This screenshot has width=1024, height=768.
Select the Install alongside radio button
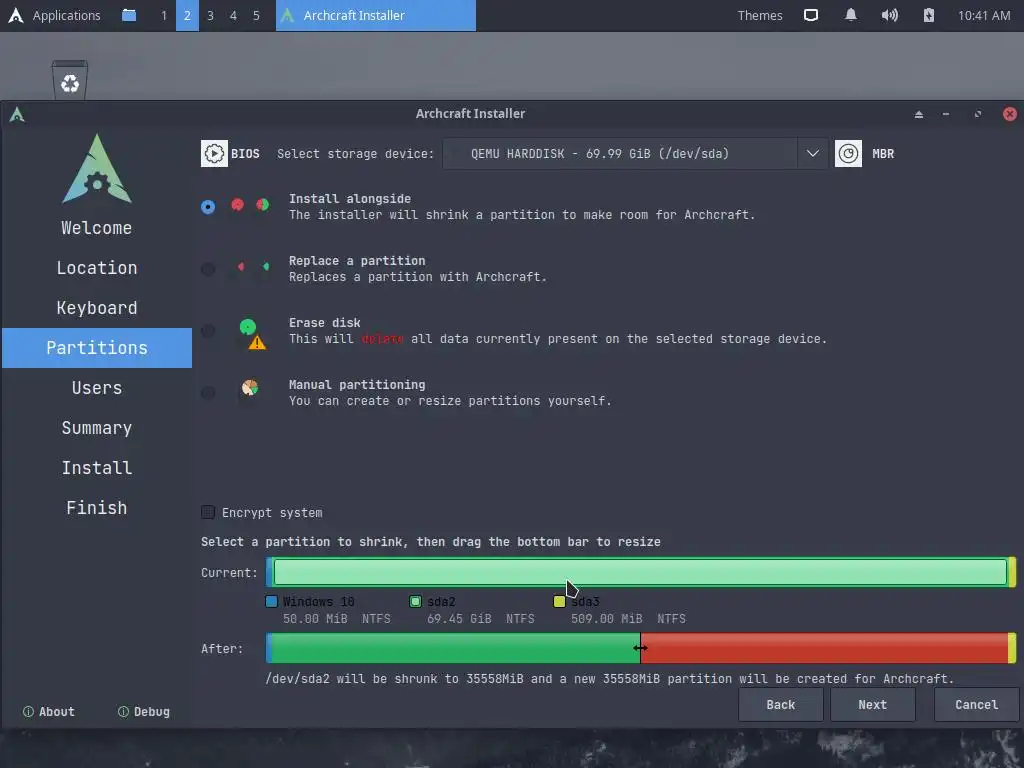pos(208,207)
